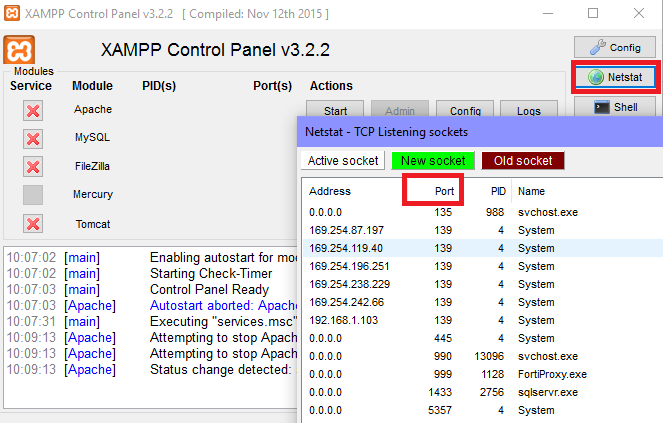Click the Apache Admin button
The height and width of the screenshot is (423, 663).
click(399, 111)
